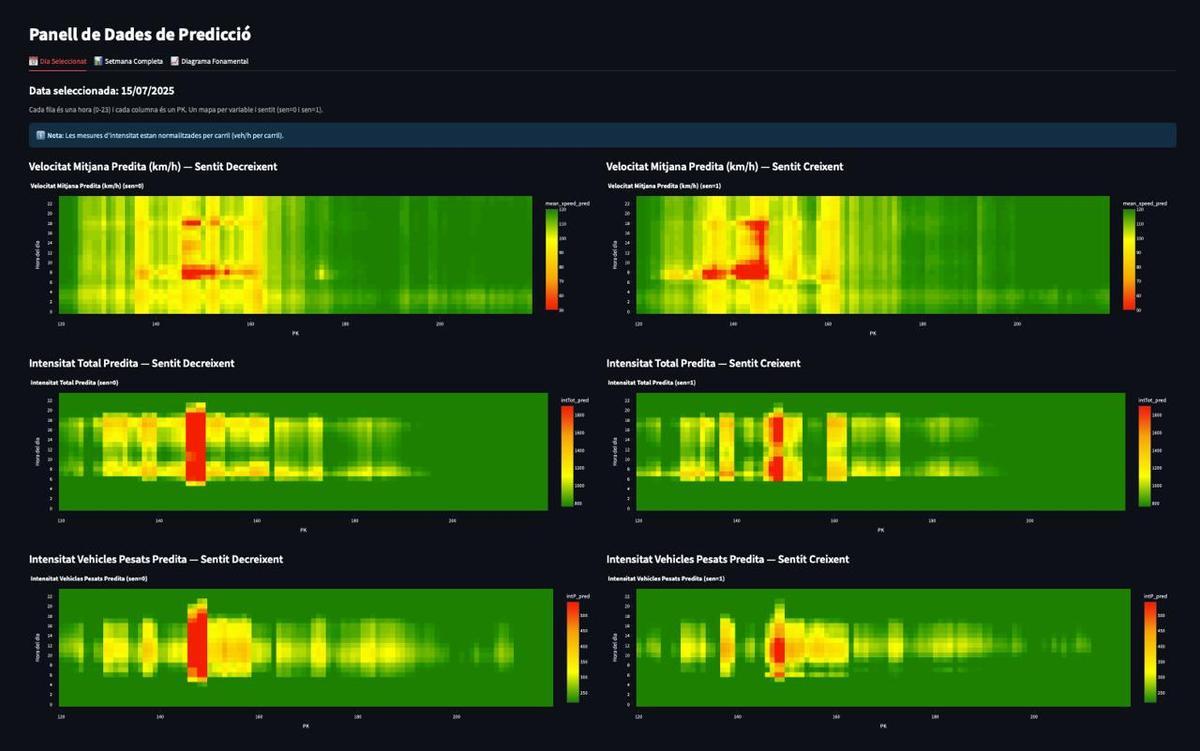Click the diagram icon beside Diagrama Fonamental
The width and height of the screenshot is (1200, 751).
(x=175, y=61)
